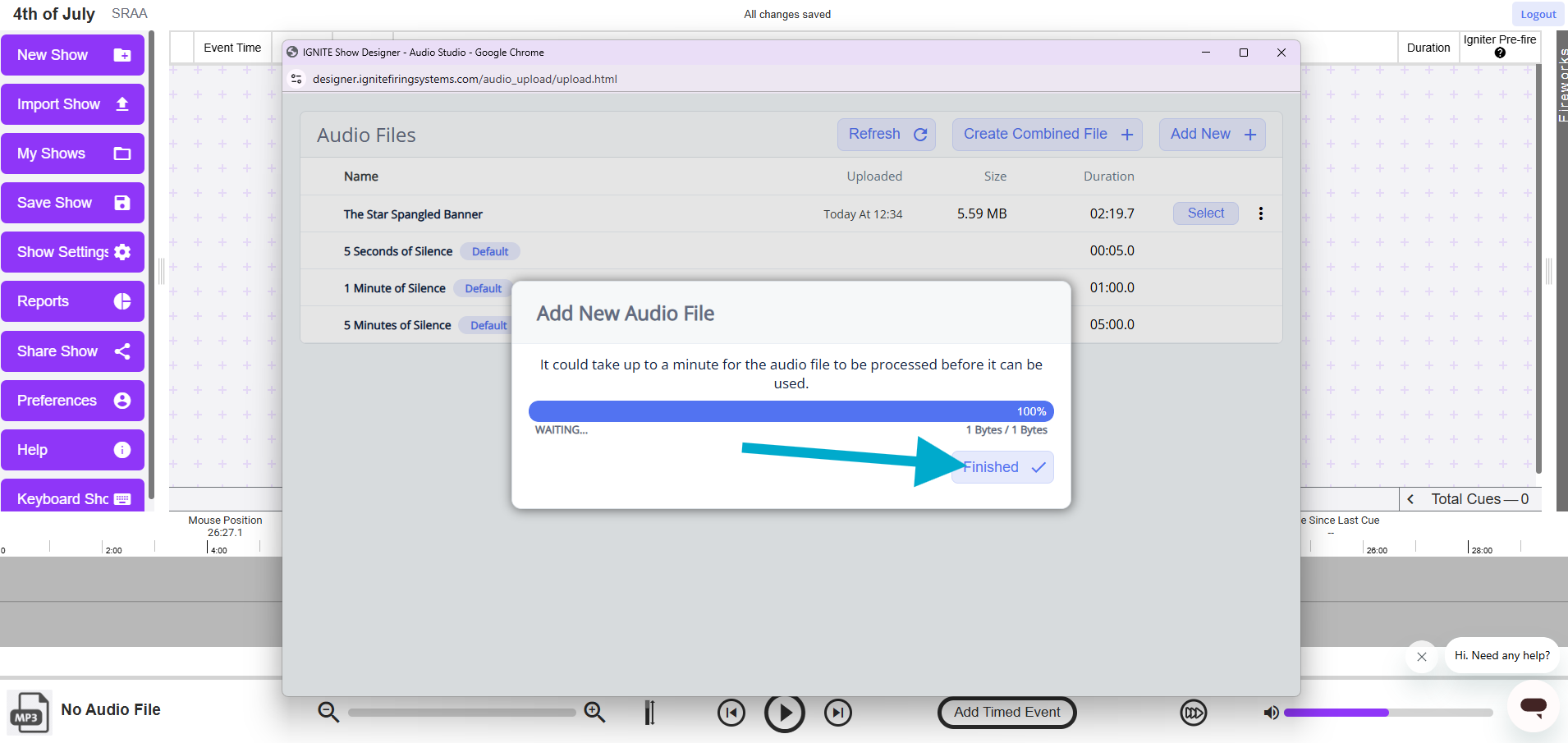Open the Show Settings menu
This screenshot has height=743, width=1568.
tap(73, 252)
